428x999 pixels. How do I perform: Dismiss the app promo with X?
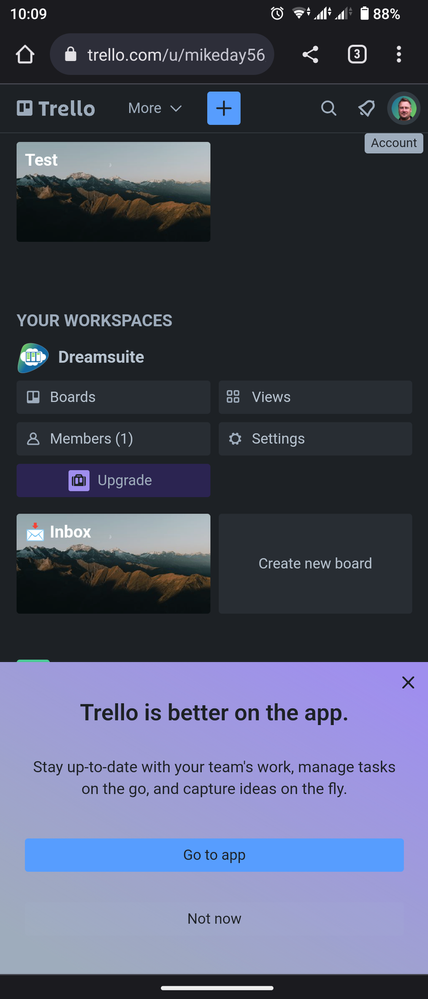408,682
